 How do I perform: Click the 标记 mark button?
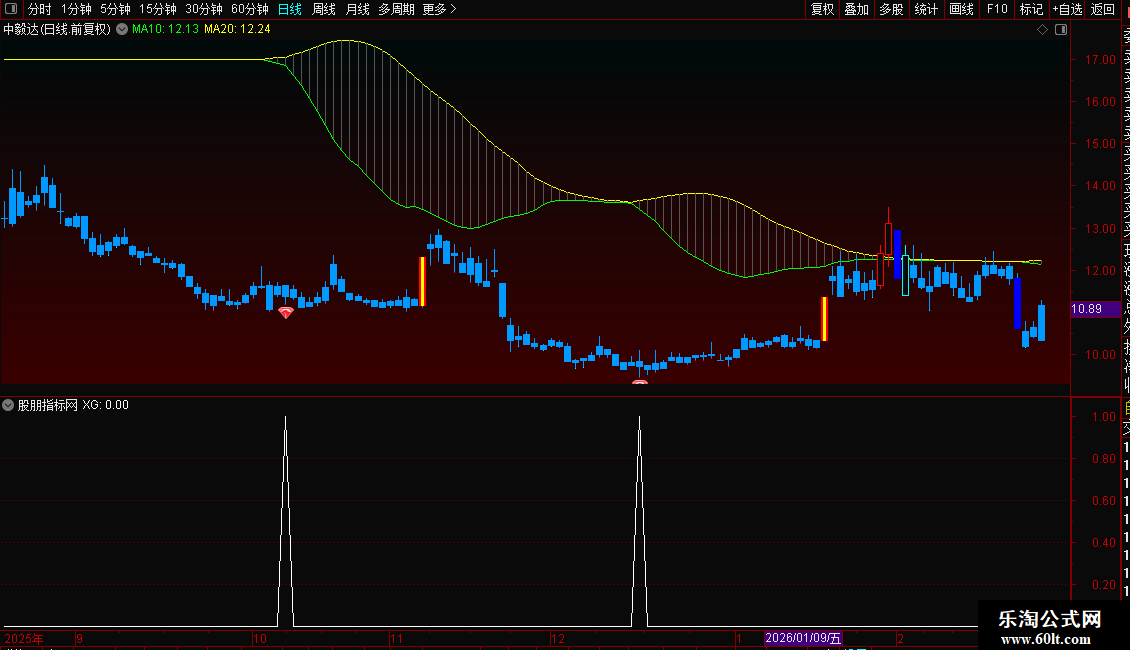(x=1031, y=9)
